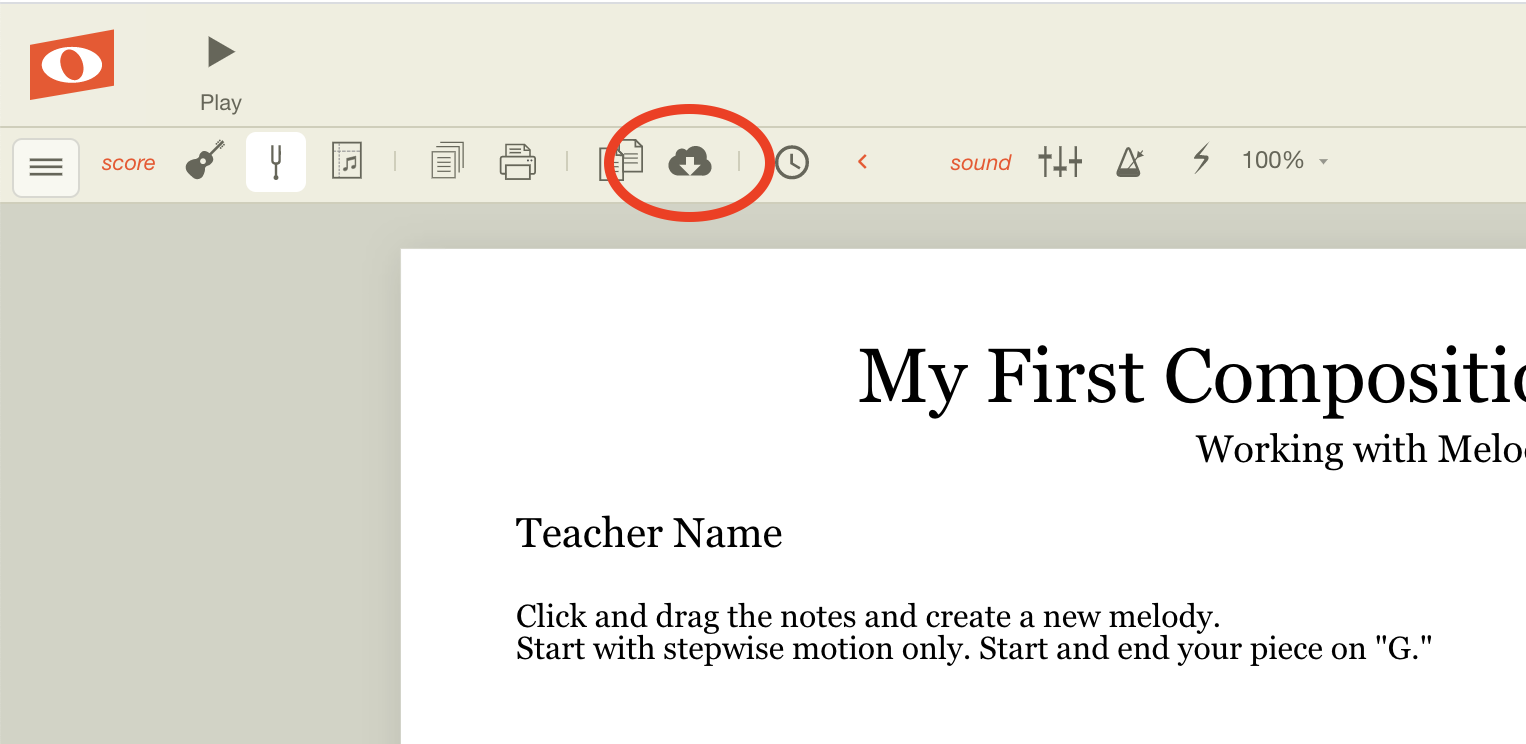The height and width of the screenshot is (744, 1526).
Task: Click the lightning bolt icon
Action: coord(1201,159)
